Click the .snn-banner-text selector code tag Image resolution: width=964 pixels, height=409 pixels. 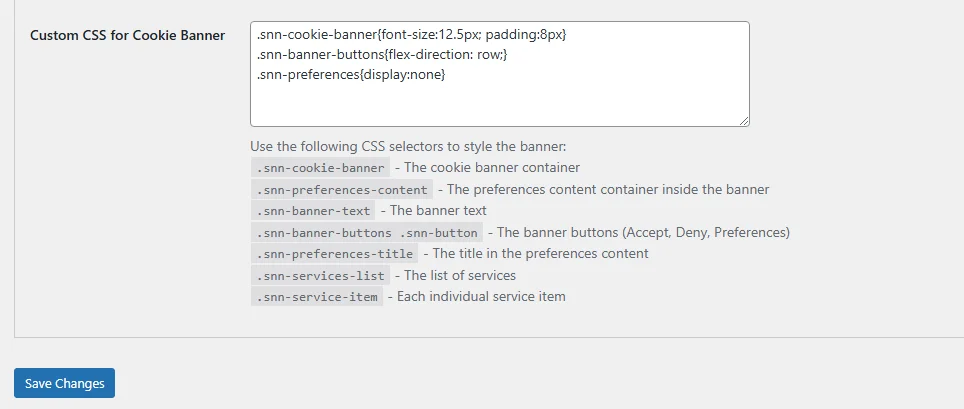(314, 211)
